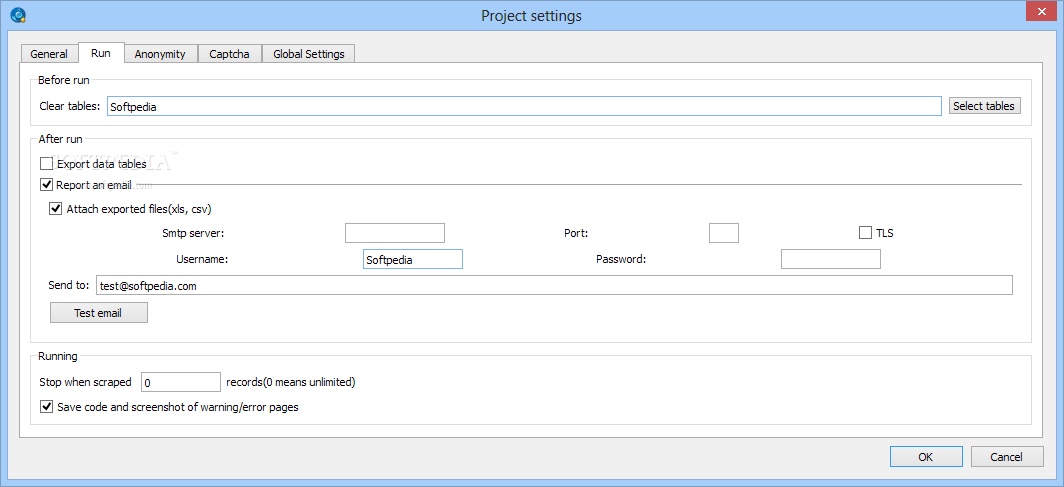Toggle Attach exported files checkbox
Image resolution: width=1064 pixels, height=487 pixels.
[x=55, y=209]
